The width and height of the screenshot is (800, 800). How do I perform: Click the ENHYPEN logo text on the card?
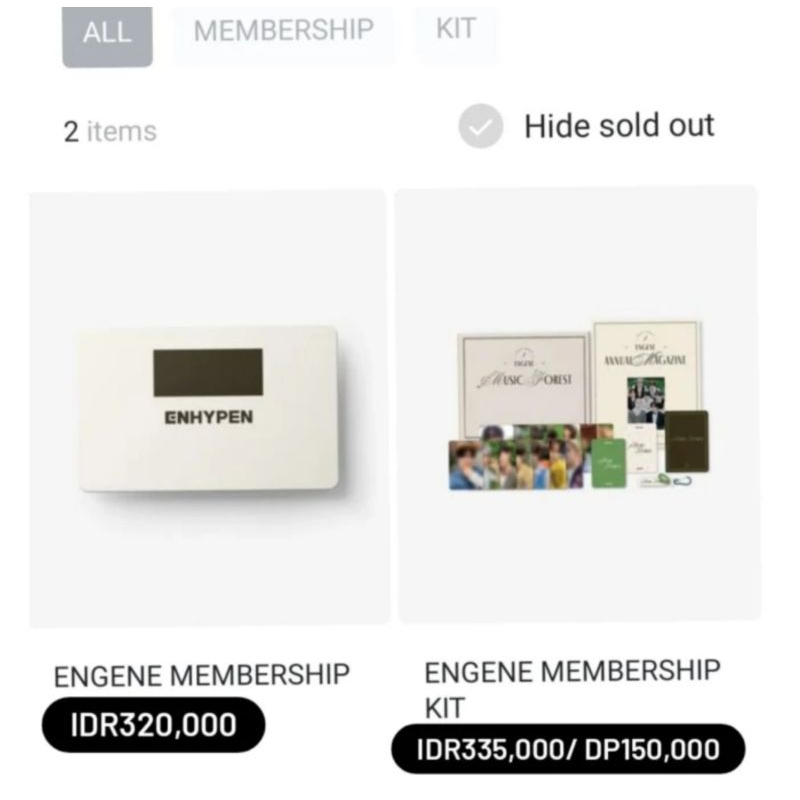pos(208,417)
